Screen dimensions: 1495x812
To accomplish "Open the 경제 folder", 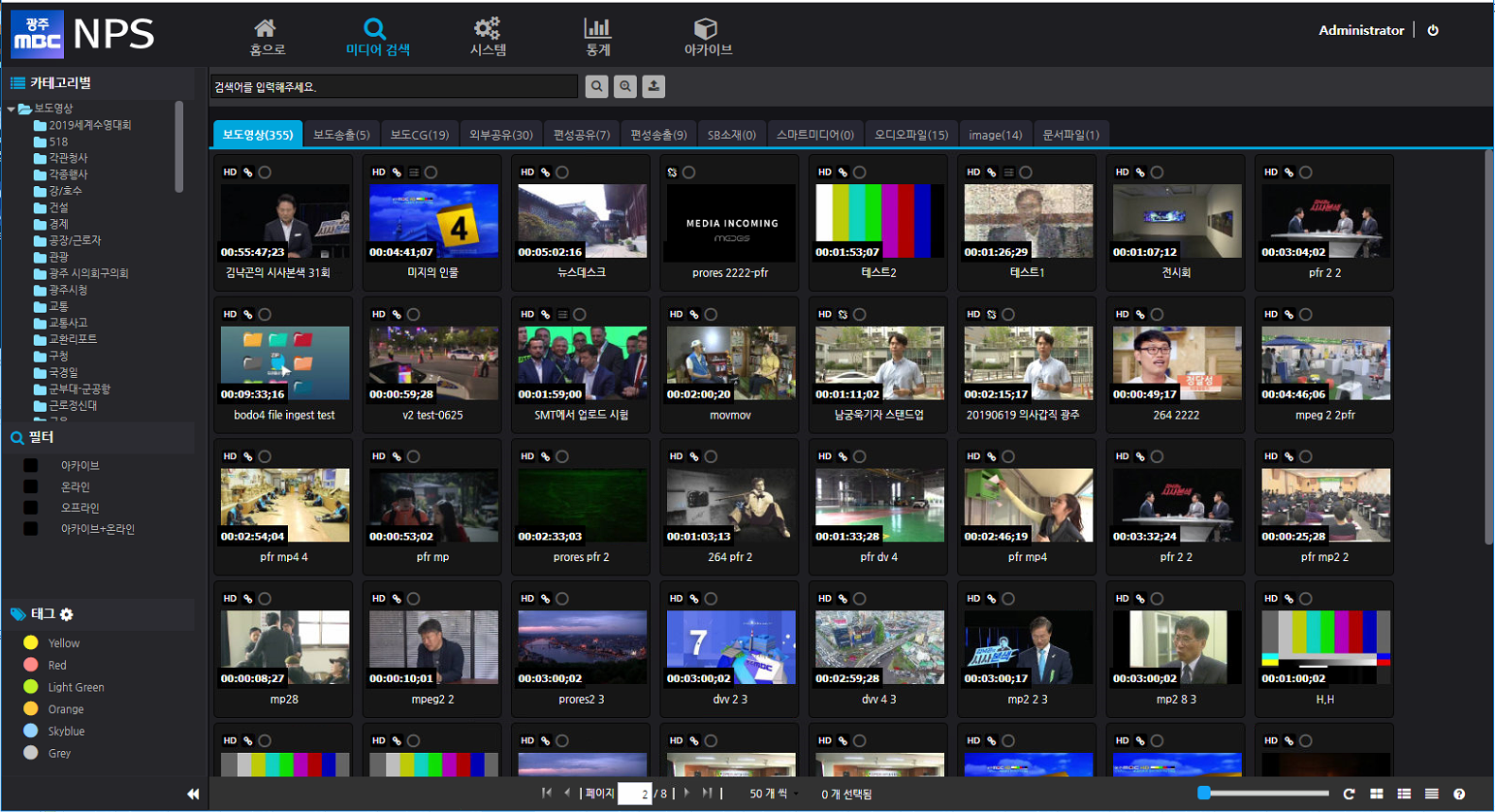I will point(50,224).
